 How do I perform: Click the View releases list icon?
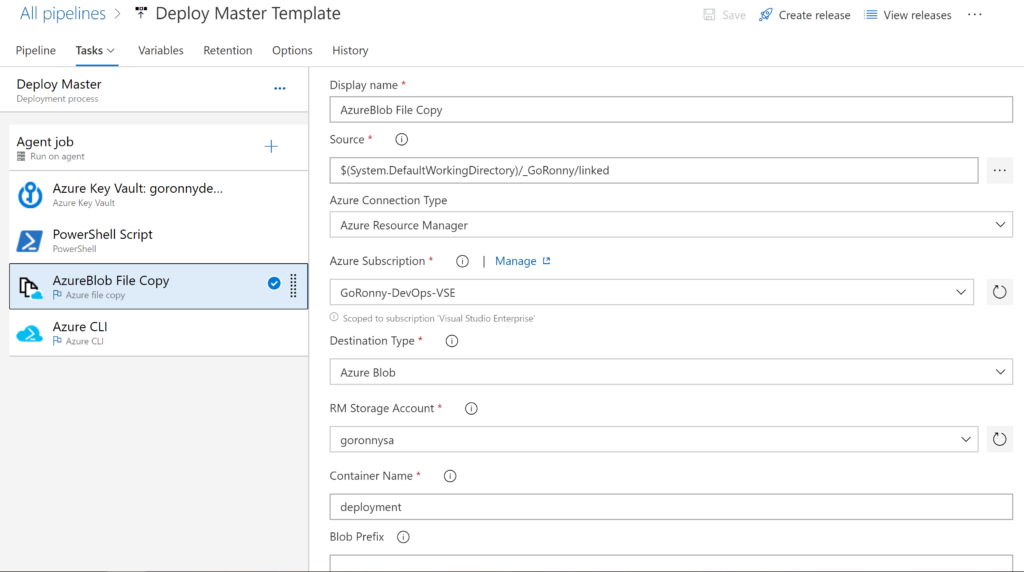pos(871,14)
